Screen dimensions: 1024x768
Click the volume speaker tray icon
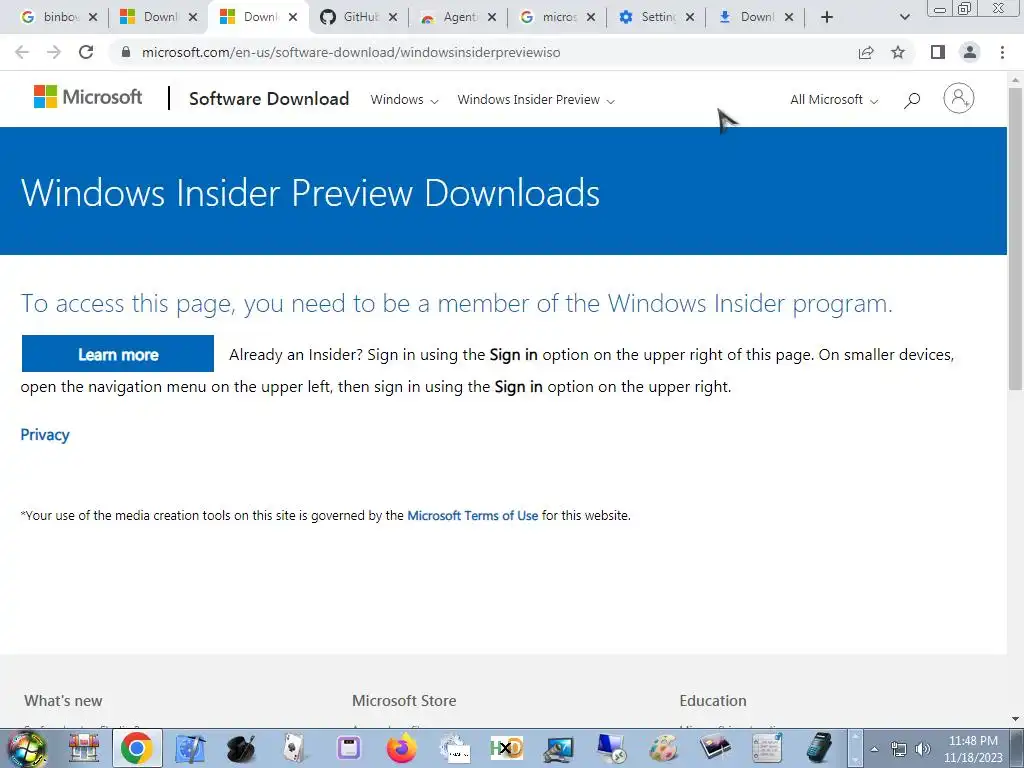pyautogui.click(x=922, y=749)
